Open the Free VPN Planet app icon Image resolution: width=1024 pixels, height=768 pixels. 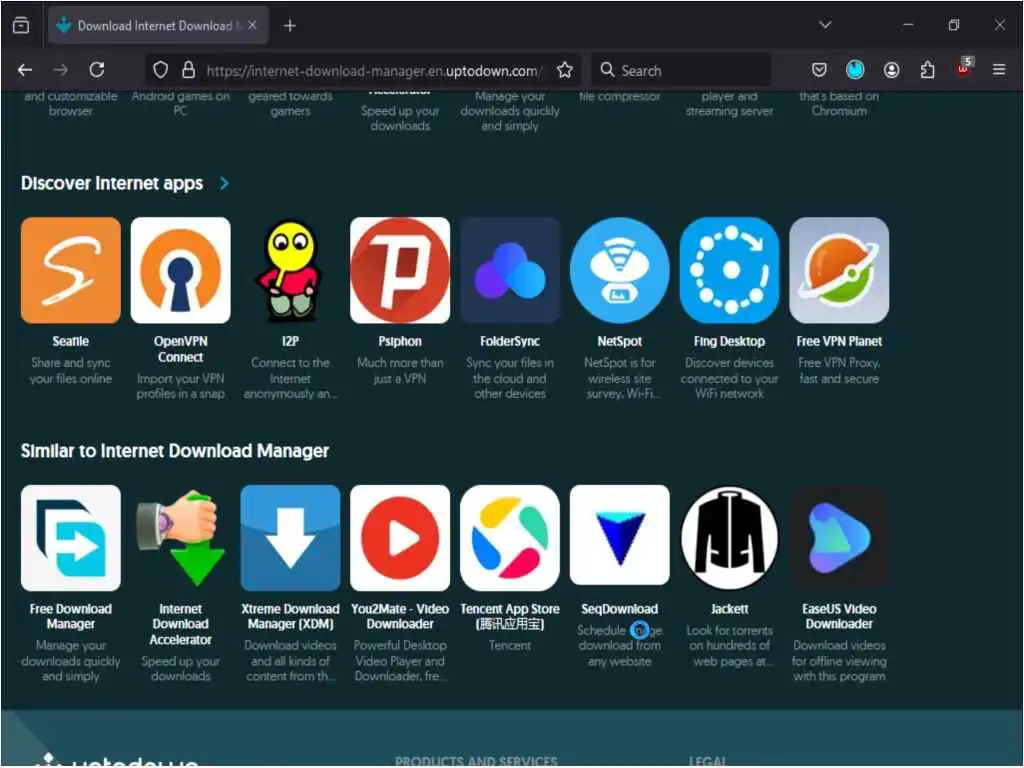(839, 270)
